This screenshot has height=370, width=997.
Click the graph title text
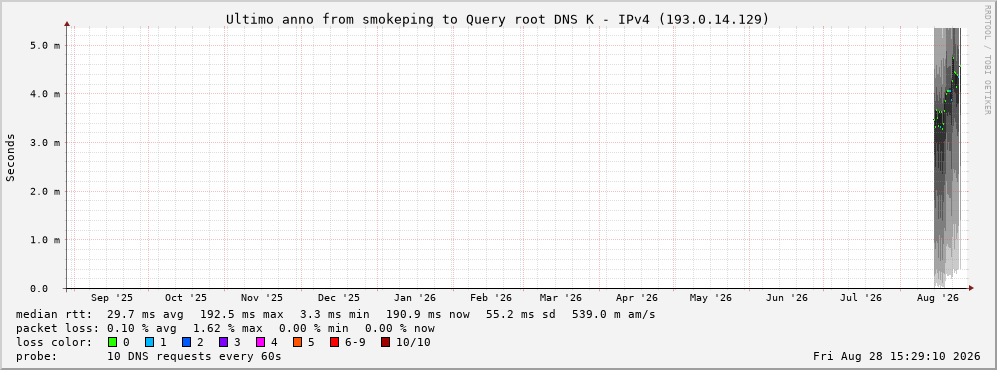pyautogui.click(x=497, y=20)
